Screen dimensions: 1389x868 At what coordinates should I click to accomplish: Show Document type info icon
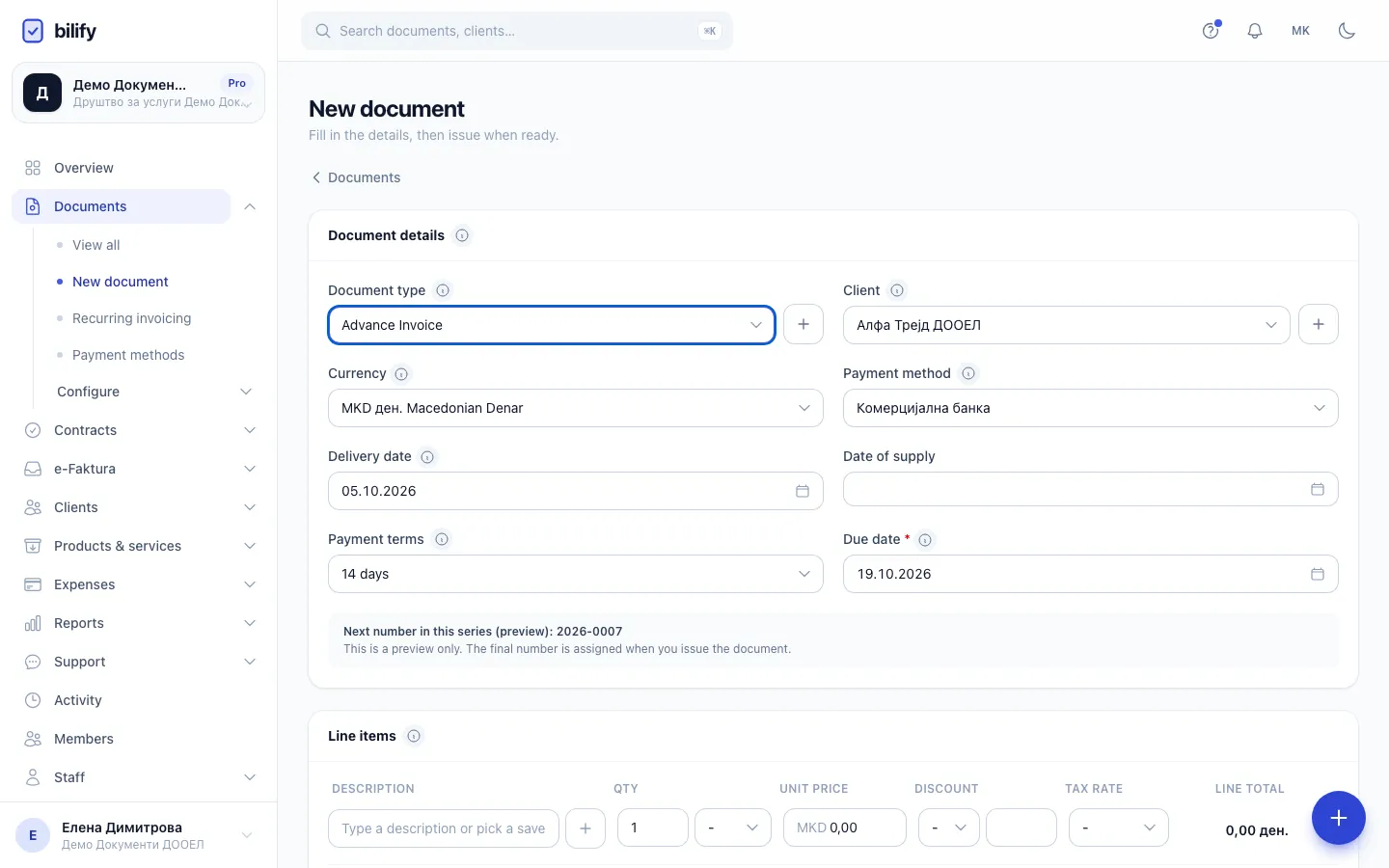coord(443,290)
